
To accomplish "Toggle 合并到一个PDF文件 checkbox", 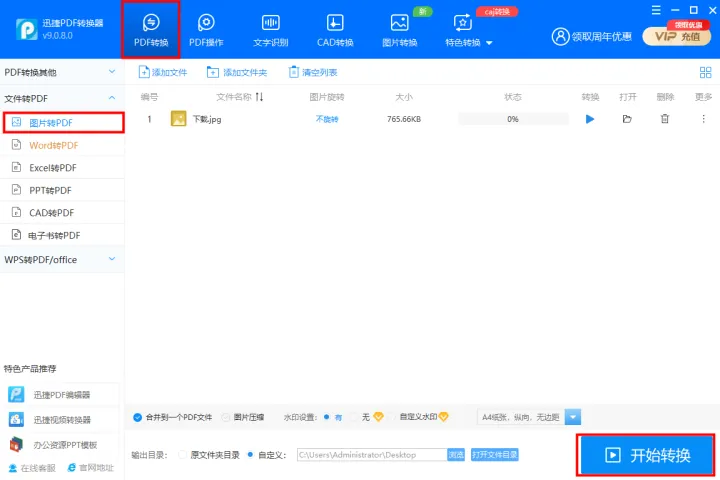I will tap(137, 417).
